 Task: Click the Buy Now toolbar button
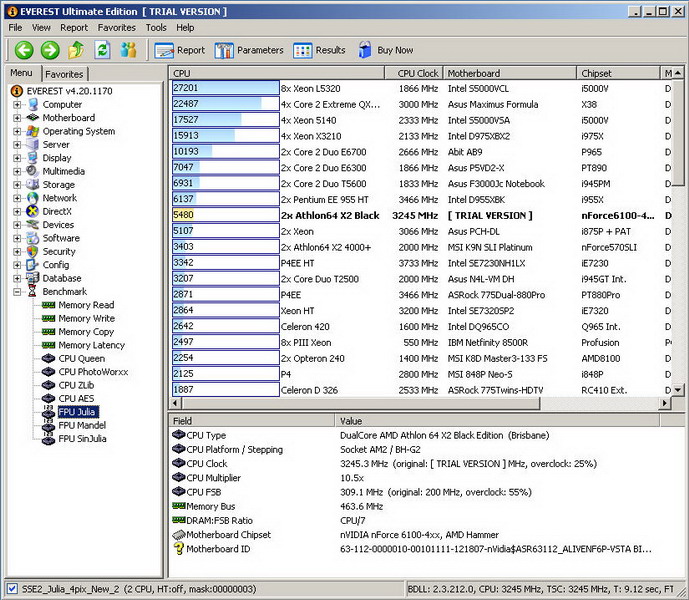pos(384,50)
